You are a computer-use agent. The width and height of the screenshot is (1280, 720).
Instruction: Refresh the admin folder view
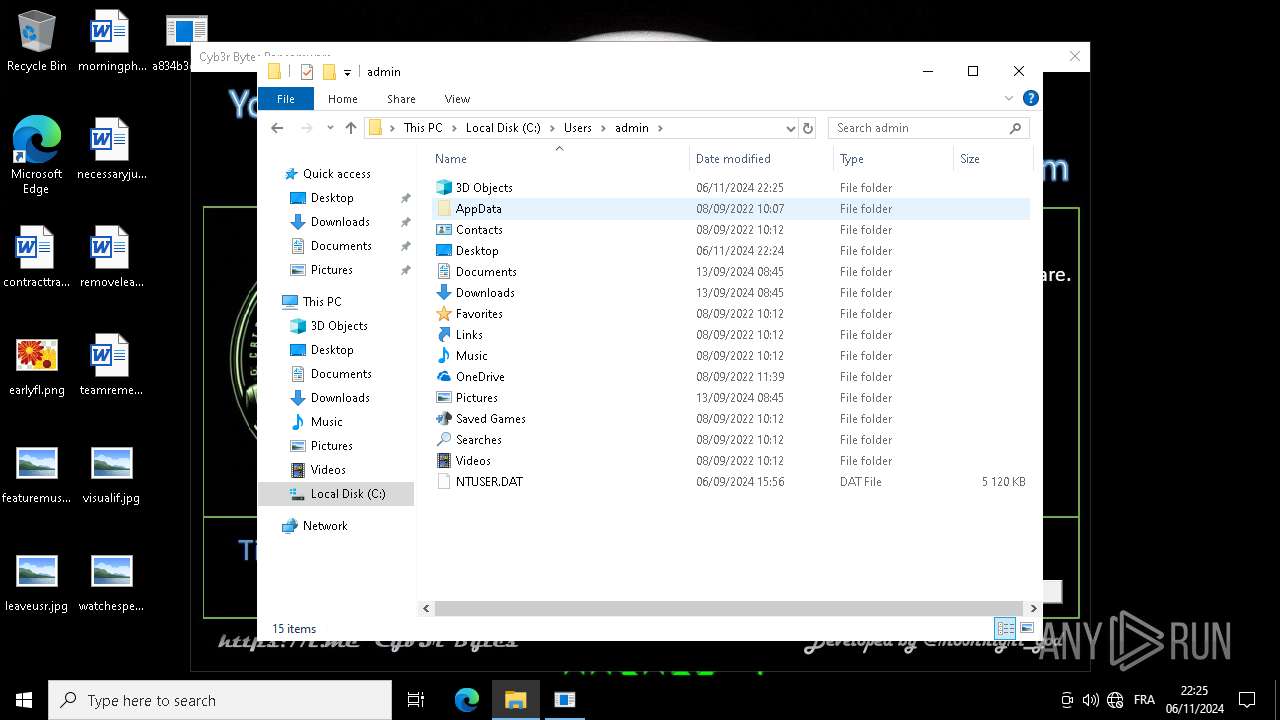[808, 128]
